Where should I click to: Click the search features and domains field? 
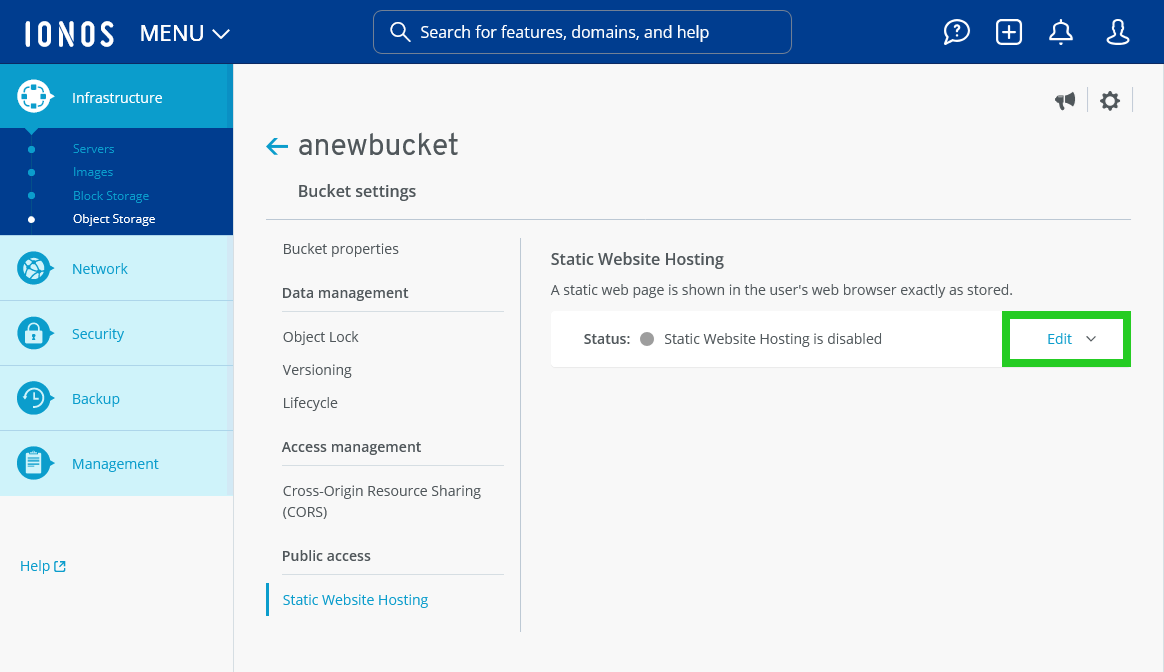click(582, 32)
